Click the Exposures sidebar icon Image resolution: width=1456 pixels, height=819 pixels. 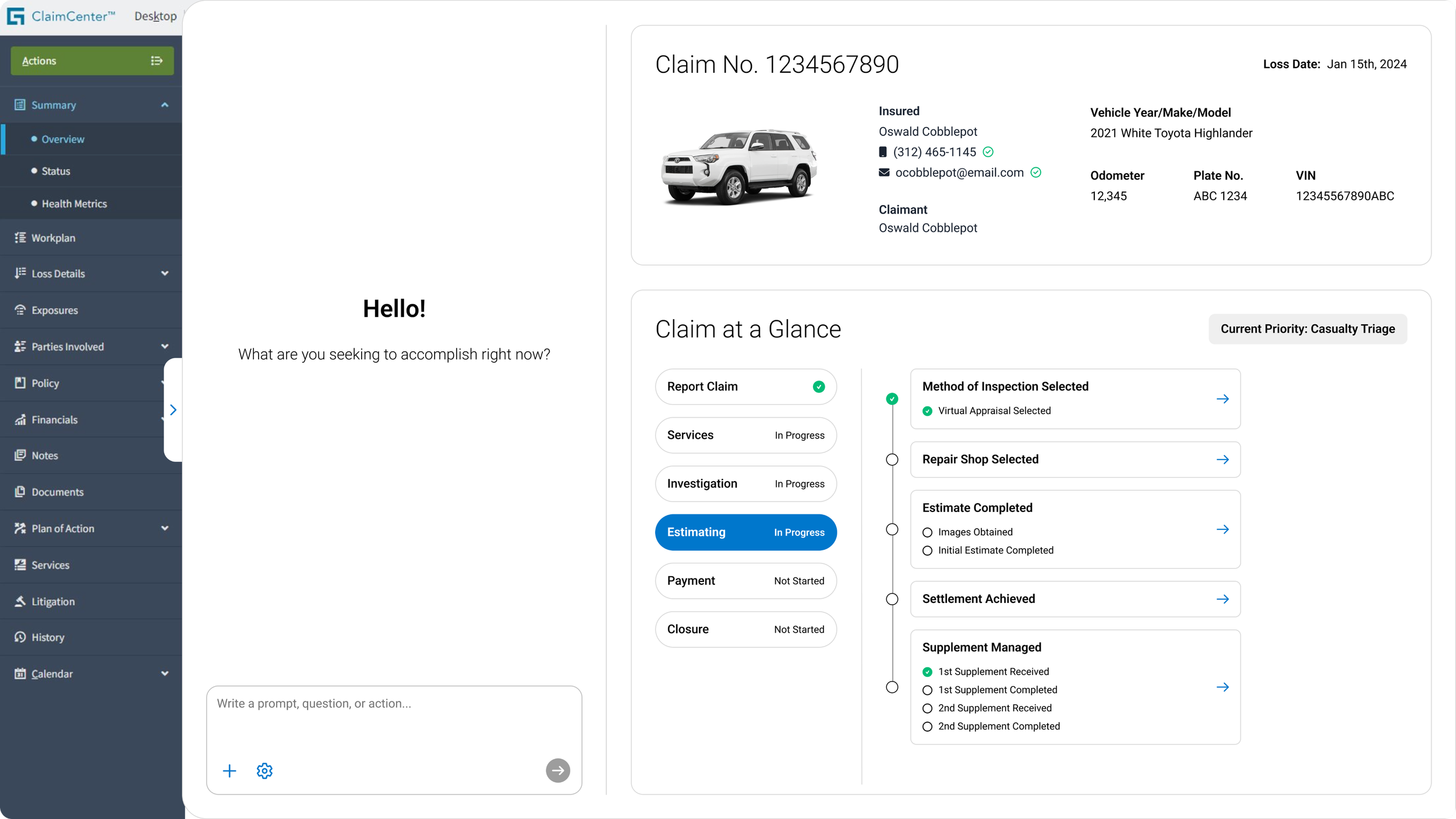click(x=20, y=310)
